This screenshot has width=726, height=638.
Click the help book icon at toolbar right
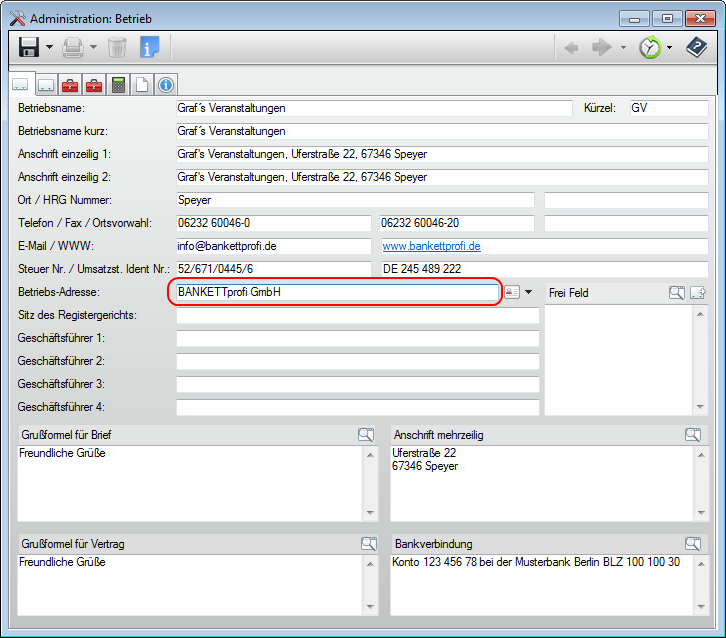696,47
